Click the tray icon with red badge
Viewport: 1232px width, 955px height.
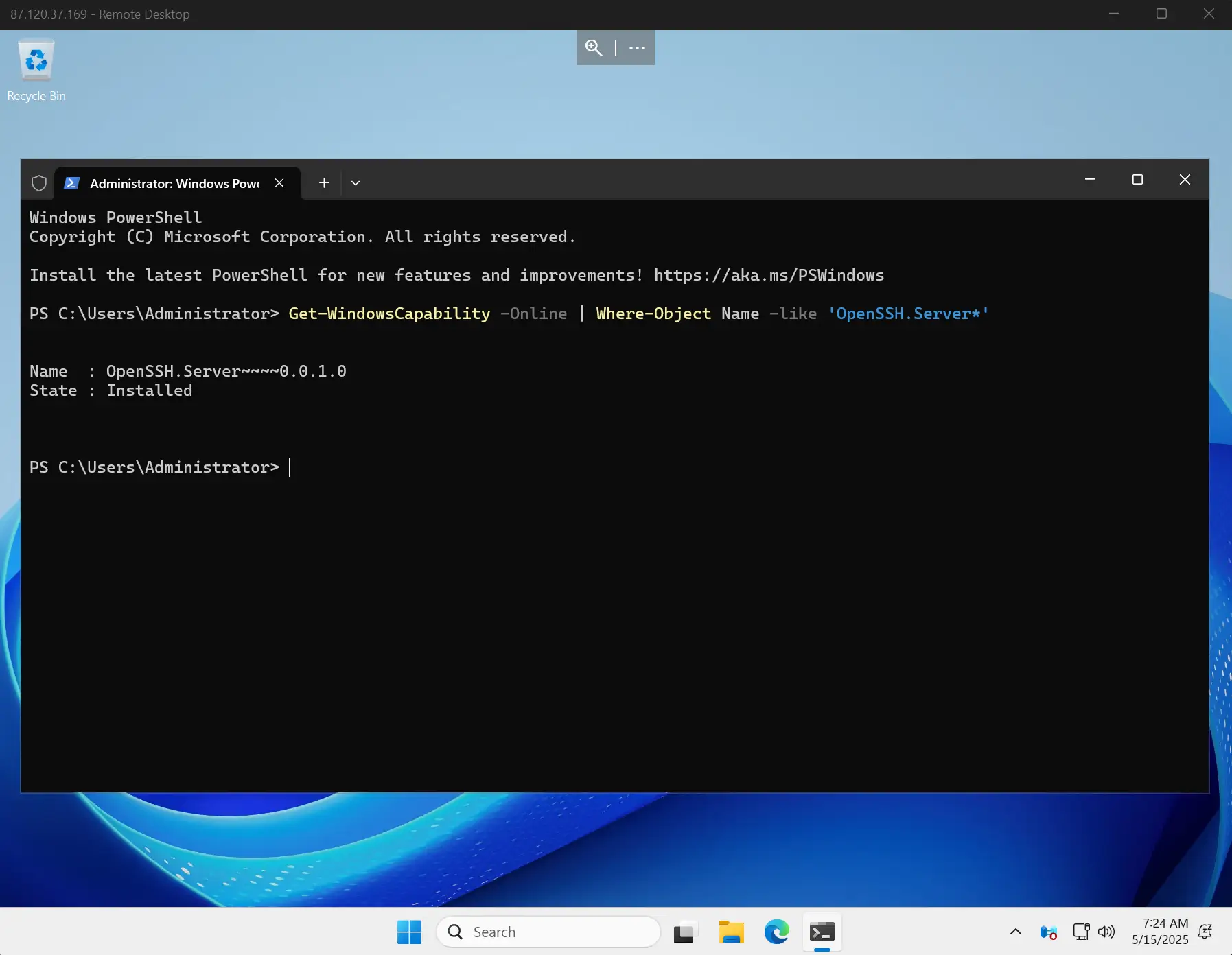(1048, 932)
